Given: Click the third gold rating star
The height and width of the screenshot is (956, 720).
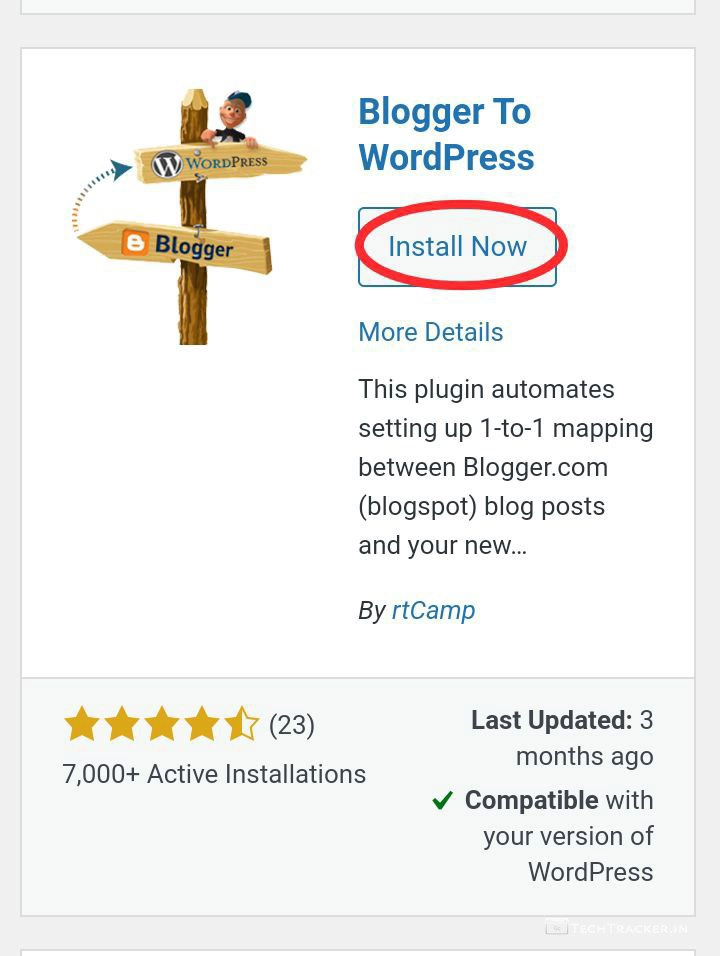Looking at the screenshot, I should 162,724.
